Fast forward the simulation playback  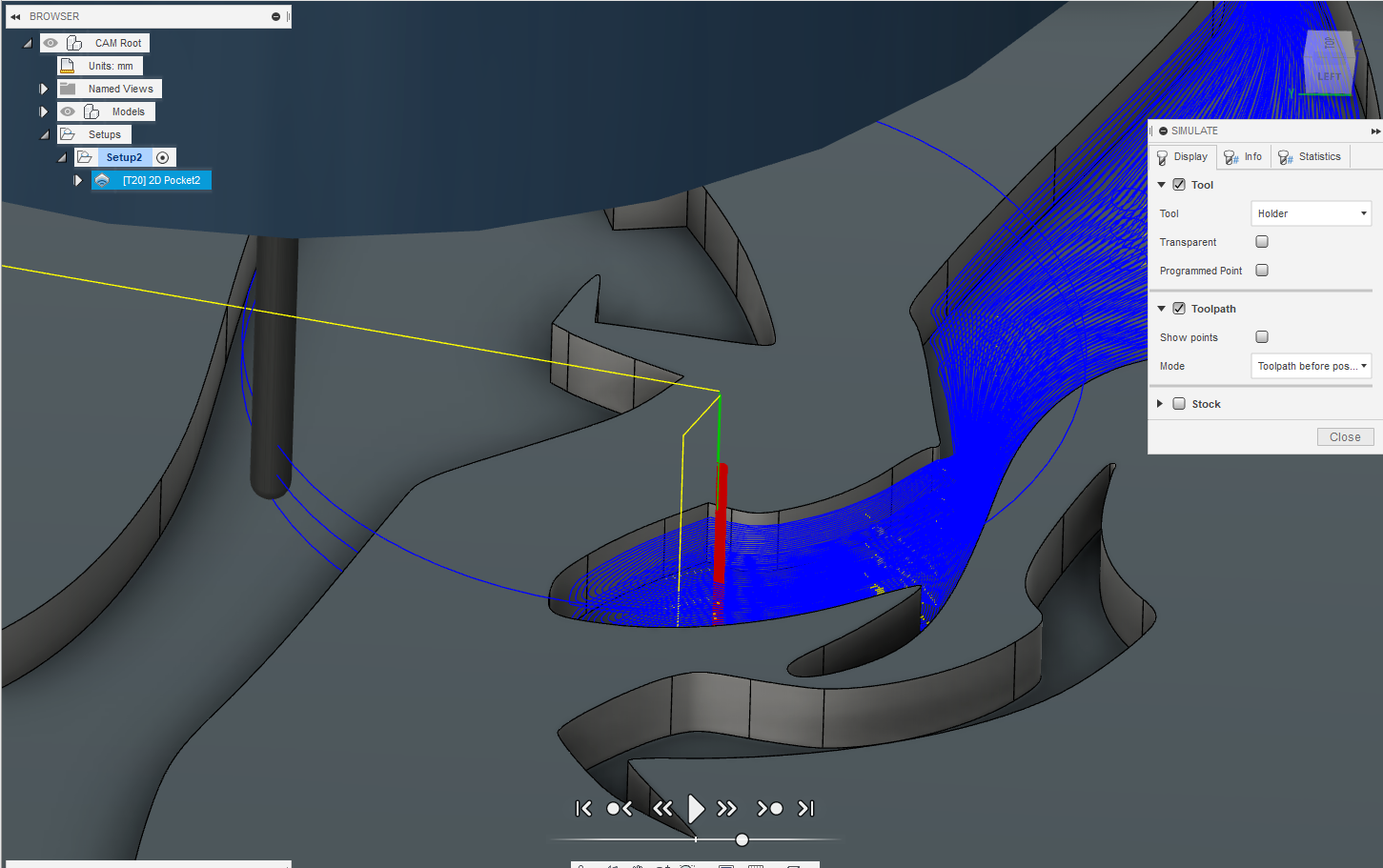tap(727, 808)
